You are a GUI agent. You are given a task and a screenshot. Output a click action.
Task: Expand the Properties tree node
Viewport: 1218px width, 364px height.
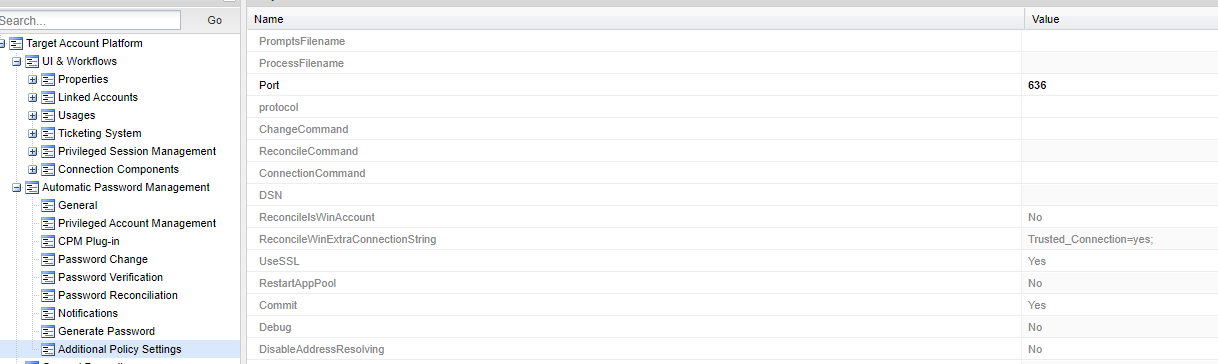click(x=33, y=79)
